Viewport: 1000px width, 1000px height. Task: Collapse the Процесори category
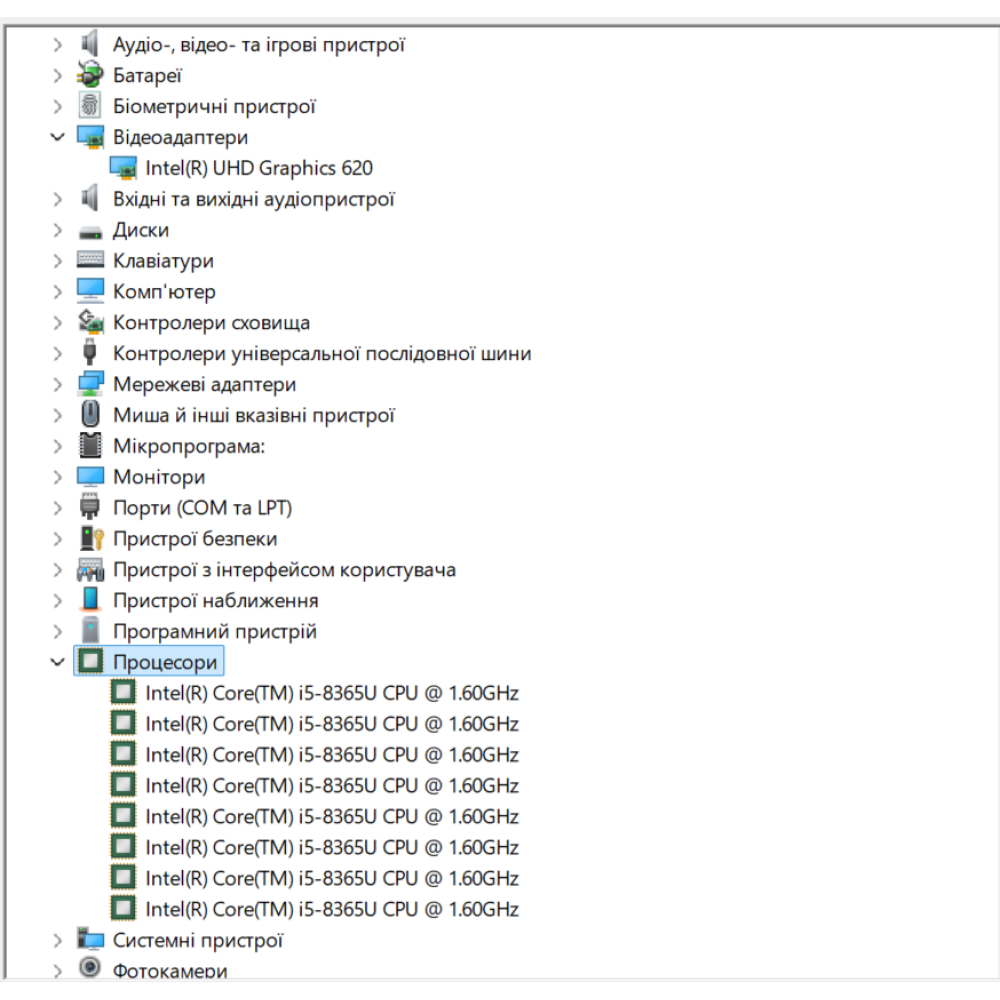click(57, 662)
